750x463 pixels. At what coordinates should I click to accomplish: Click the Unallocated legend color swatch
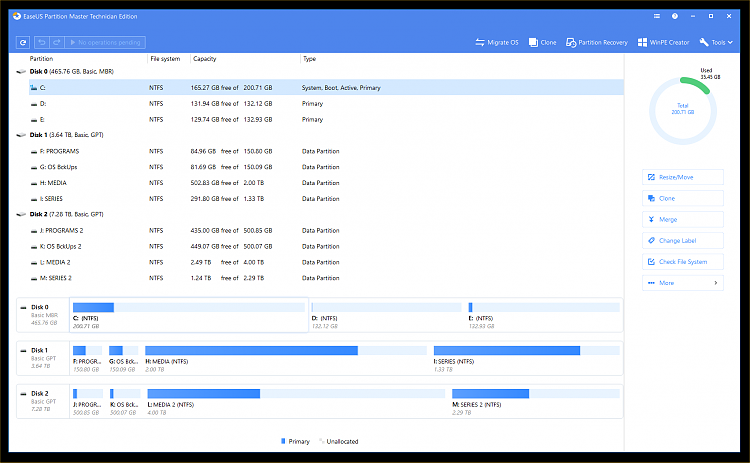pyautogui.click(x=321, y=441)
